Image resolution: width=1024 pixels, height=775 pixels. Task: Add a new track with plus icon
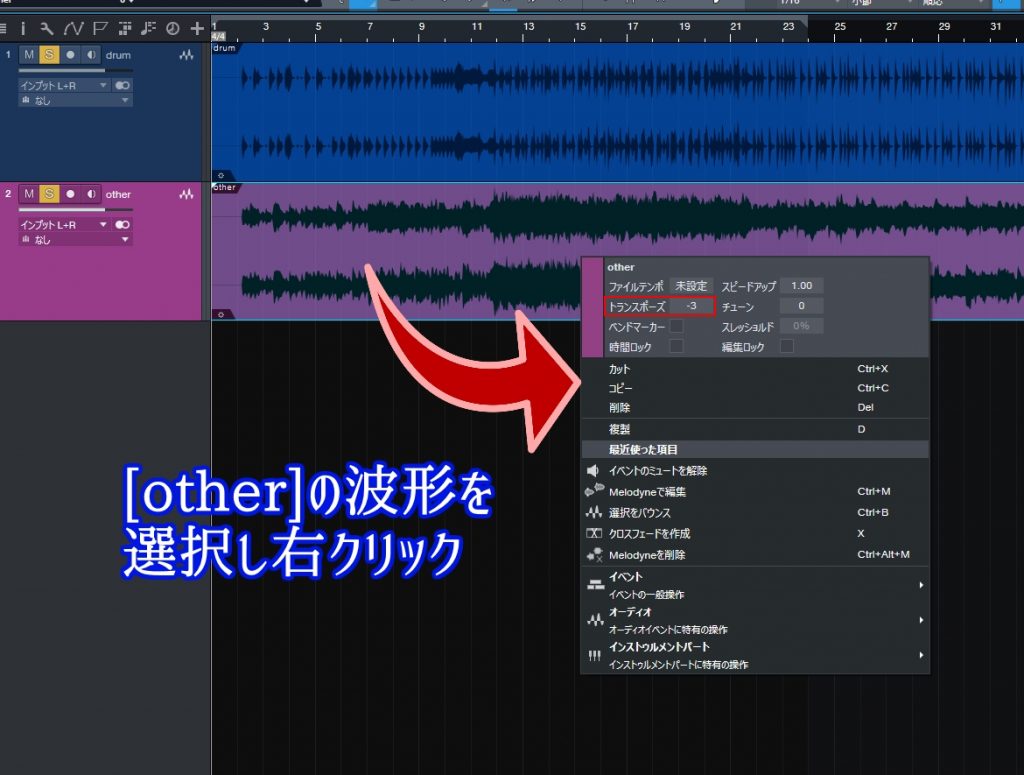coord(197,28)
